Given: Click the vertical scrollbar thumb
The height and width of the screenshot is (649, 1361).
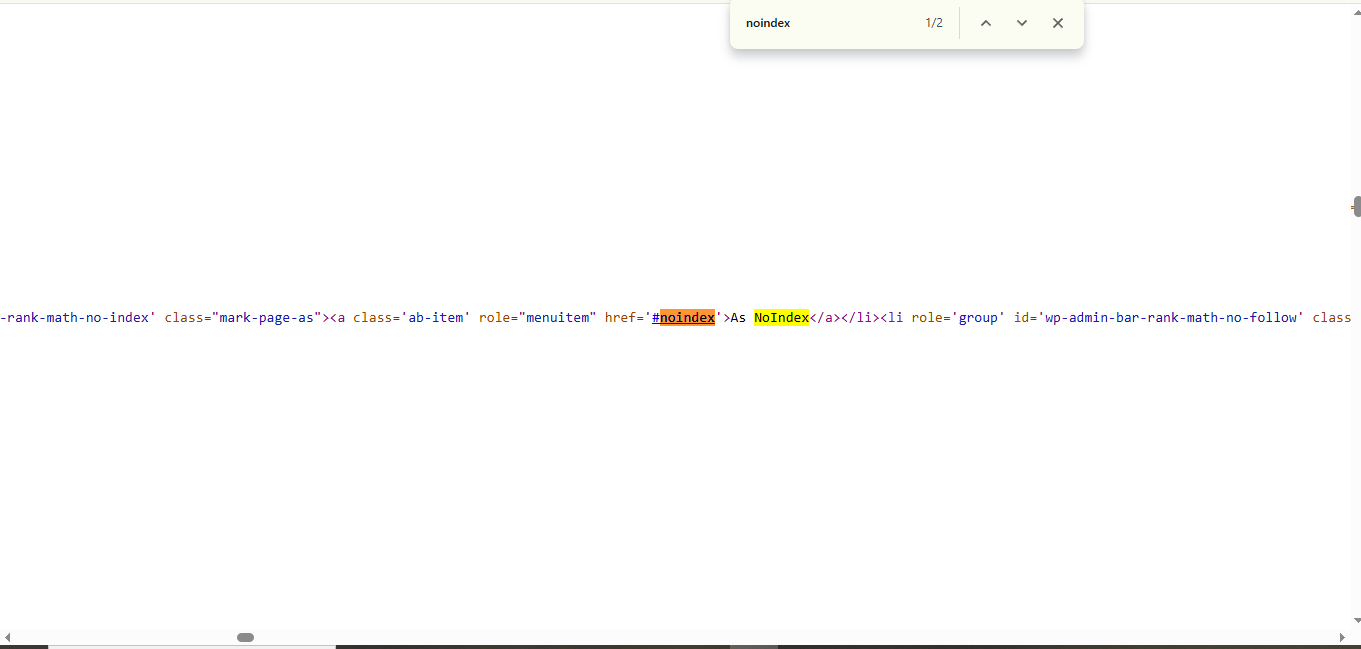Looking at the screenshot, I should point(1356,207).
